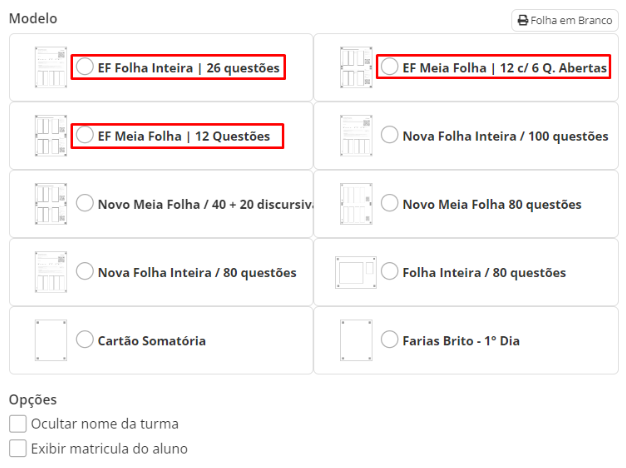Click the EF Meia Folha 12 Questões layout thumbnail
The width and height of the screenshot is (626, 468).
pos(51,136)
